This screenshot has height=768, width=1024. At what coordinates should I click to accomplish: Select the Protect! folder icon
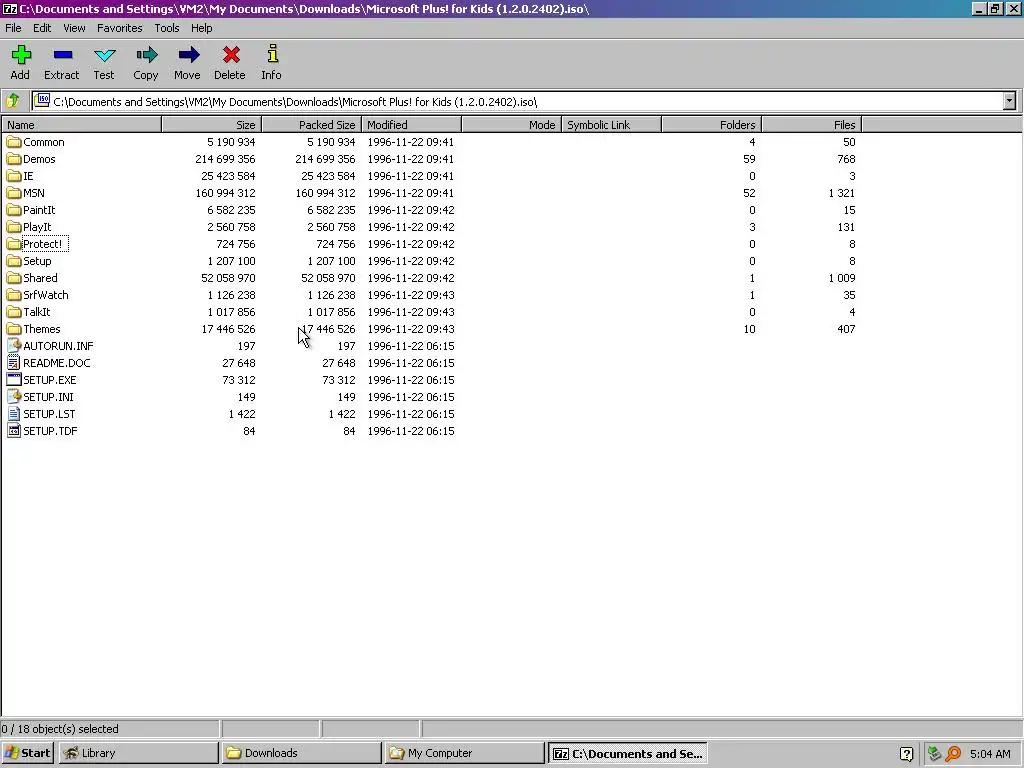pyautogui.click(x=14, y=244)
